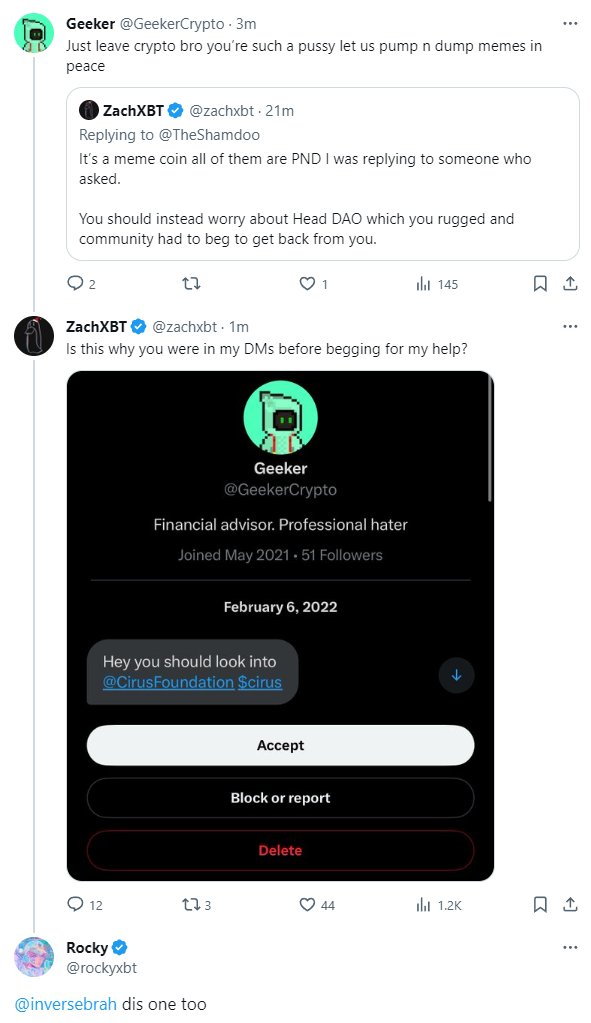The width and height of the screenshot is (591, 1023).
Task: Open the @TheShamdoo profile link
Action: tap(209, 134)
